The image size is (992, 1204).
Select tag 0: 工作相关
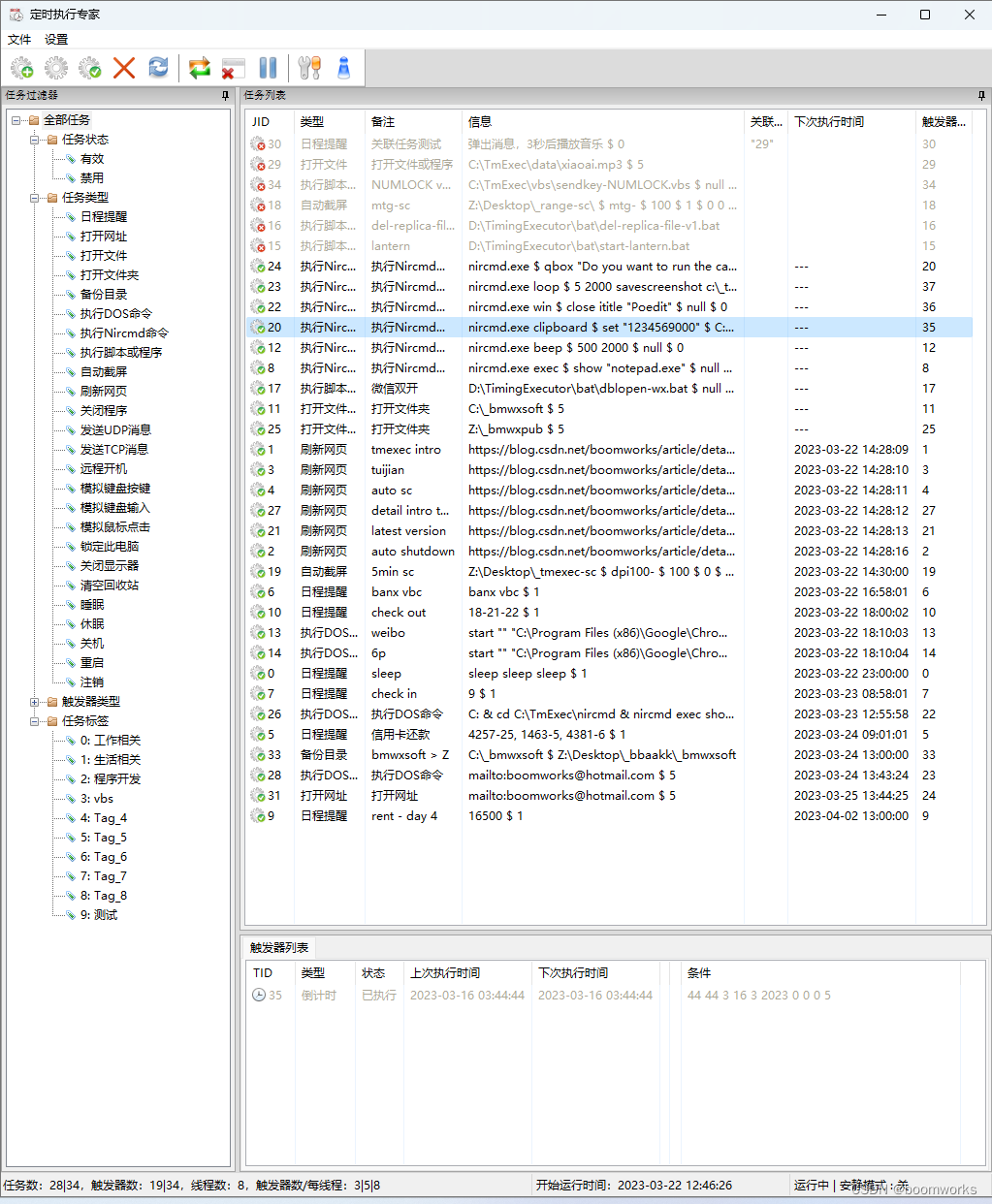(x=111, y=741)
